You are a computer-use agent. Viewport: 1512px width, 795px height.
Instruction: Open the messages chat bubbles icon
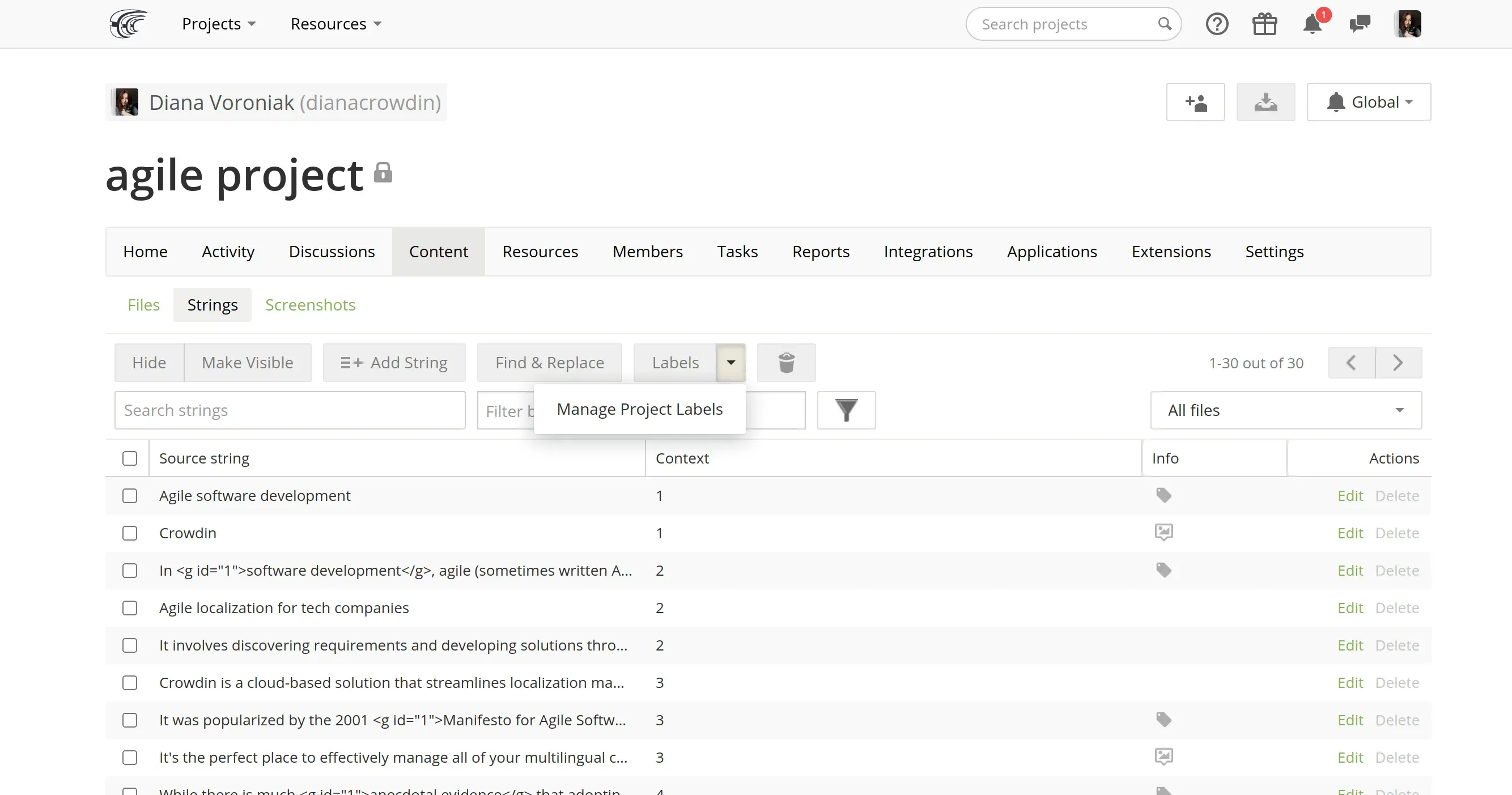click(1360, 24)
